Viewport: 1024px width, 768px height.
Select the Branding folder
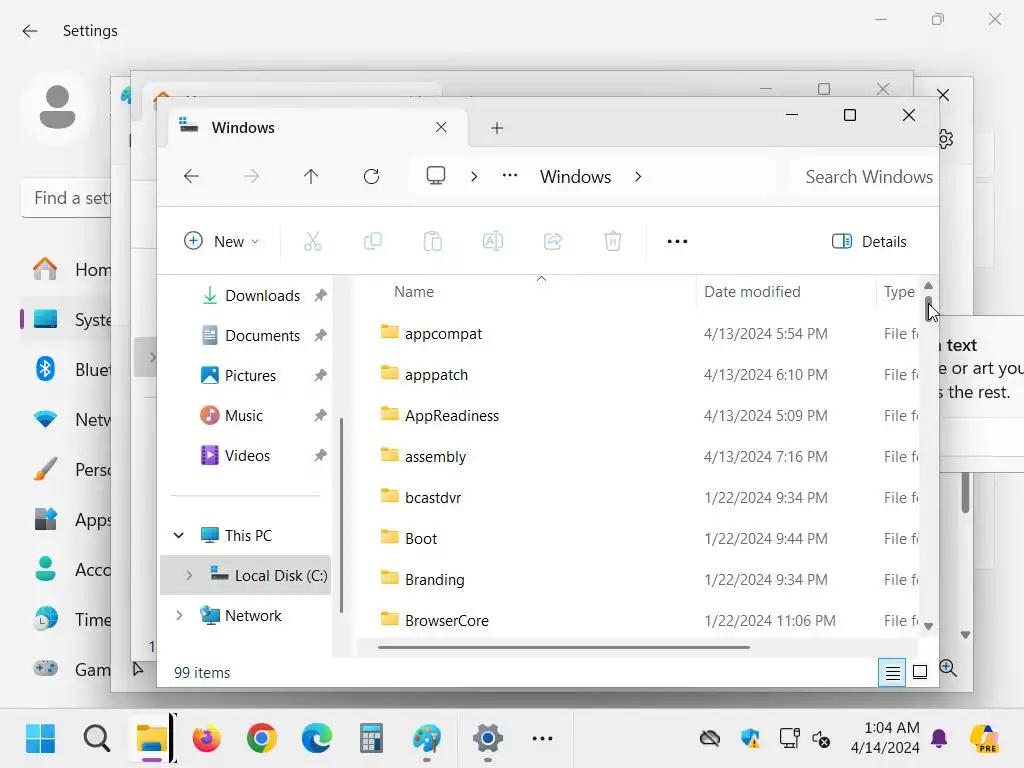(x=434, y=580)
